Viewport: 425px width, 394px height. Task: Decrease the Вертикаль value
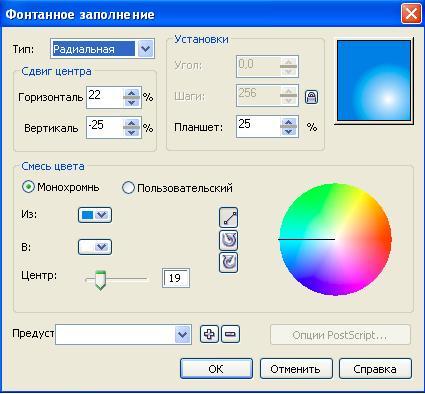132,132
